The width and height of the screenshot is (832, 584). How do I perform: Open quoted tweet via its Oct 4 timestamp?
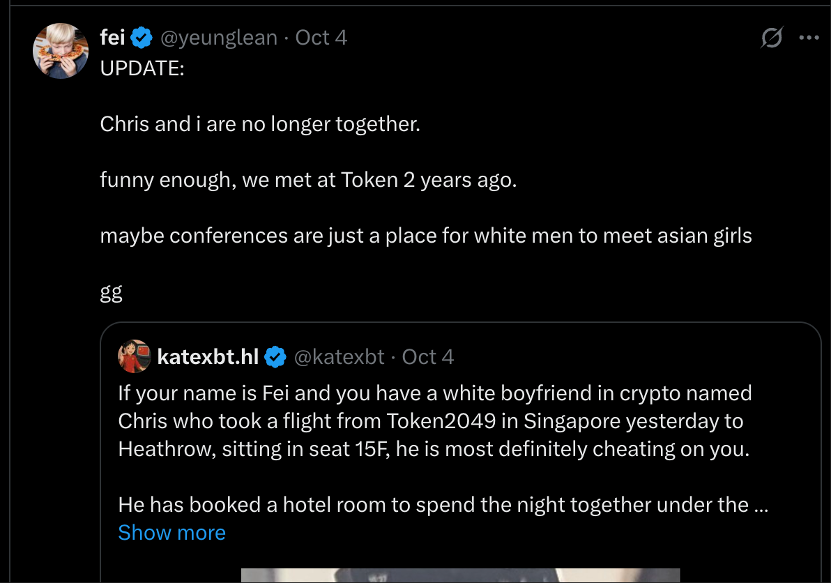coord(428,357)
